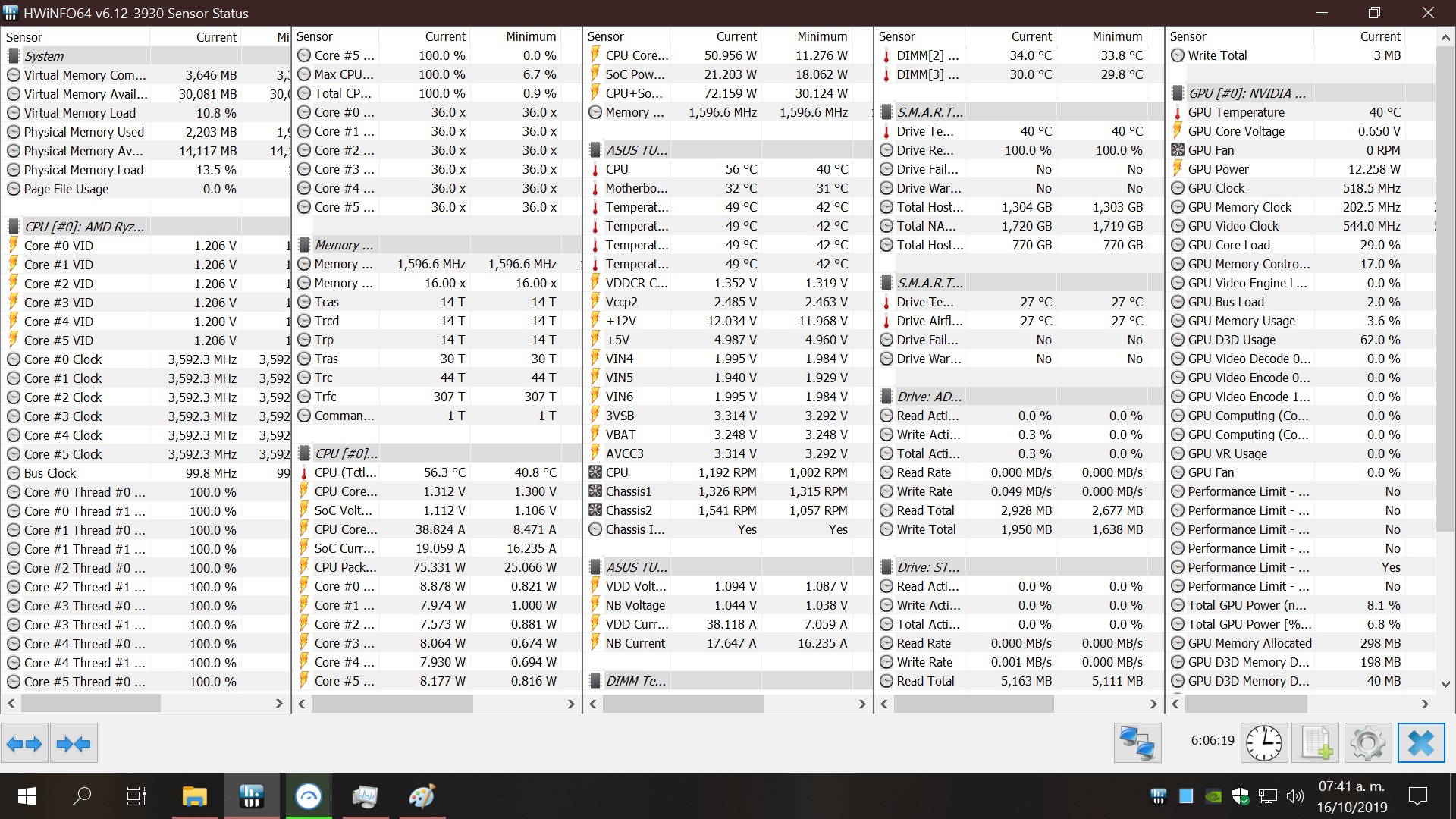The width and height of the screenshot is (1456, 819).
Task: Close sensor window with blue X button
Action: 1420,742
